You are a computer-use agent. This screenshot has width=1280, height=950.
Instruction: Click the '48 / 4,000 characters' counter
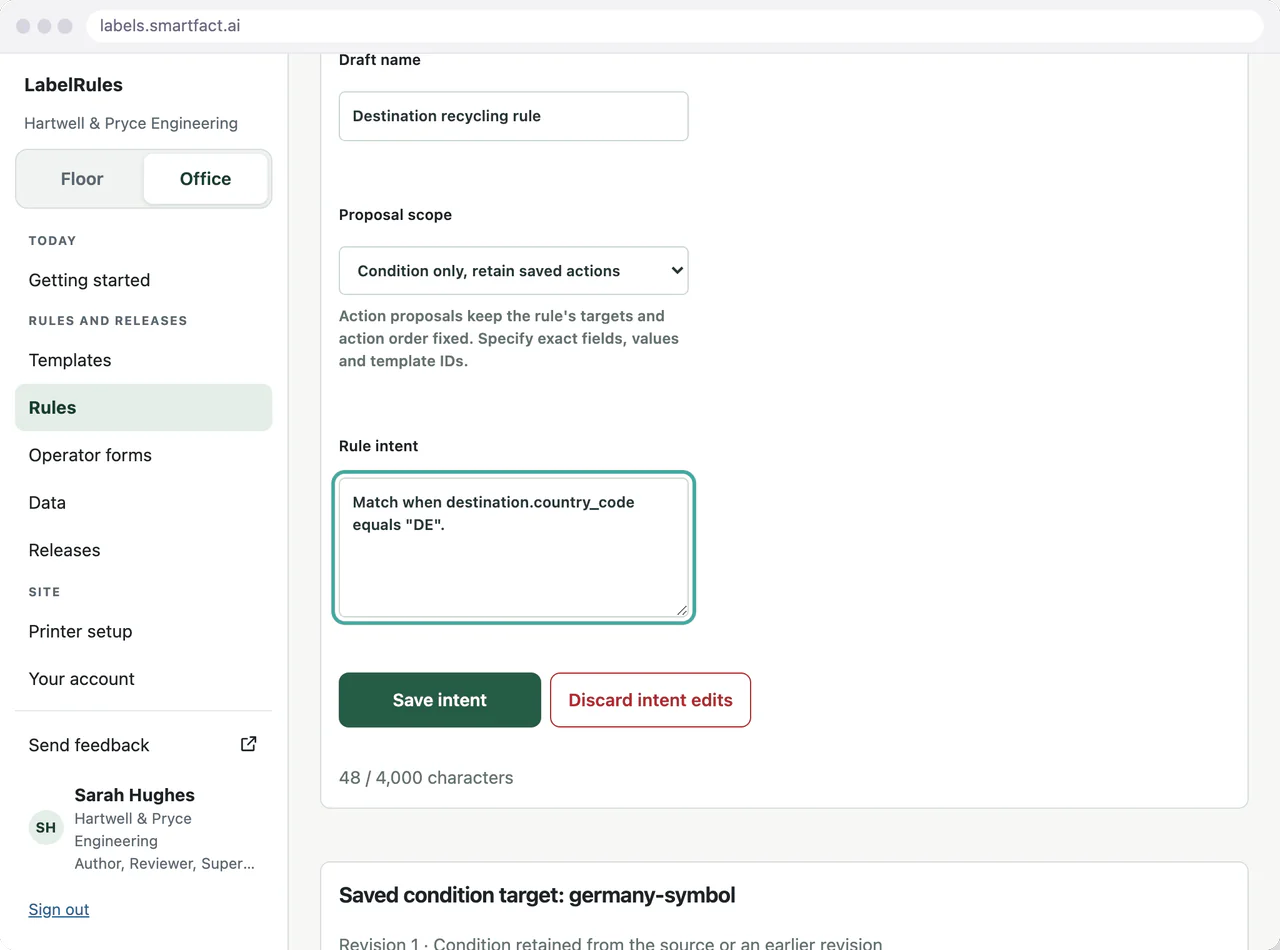click(x=426, y=777)
